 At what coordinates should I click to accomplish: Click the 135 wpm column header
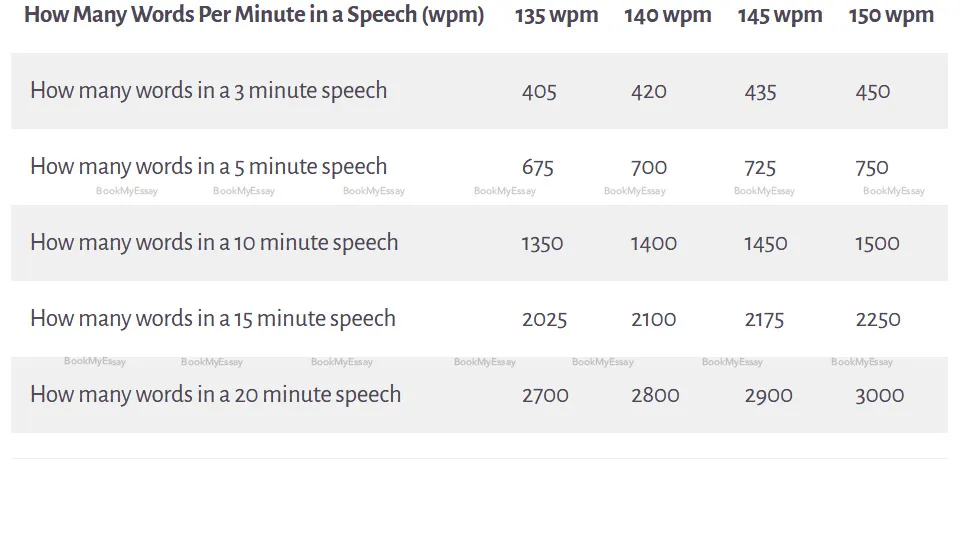(x=556, y=16)
